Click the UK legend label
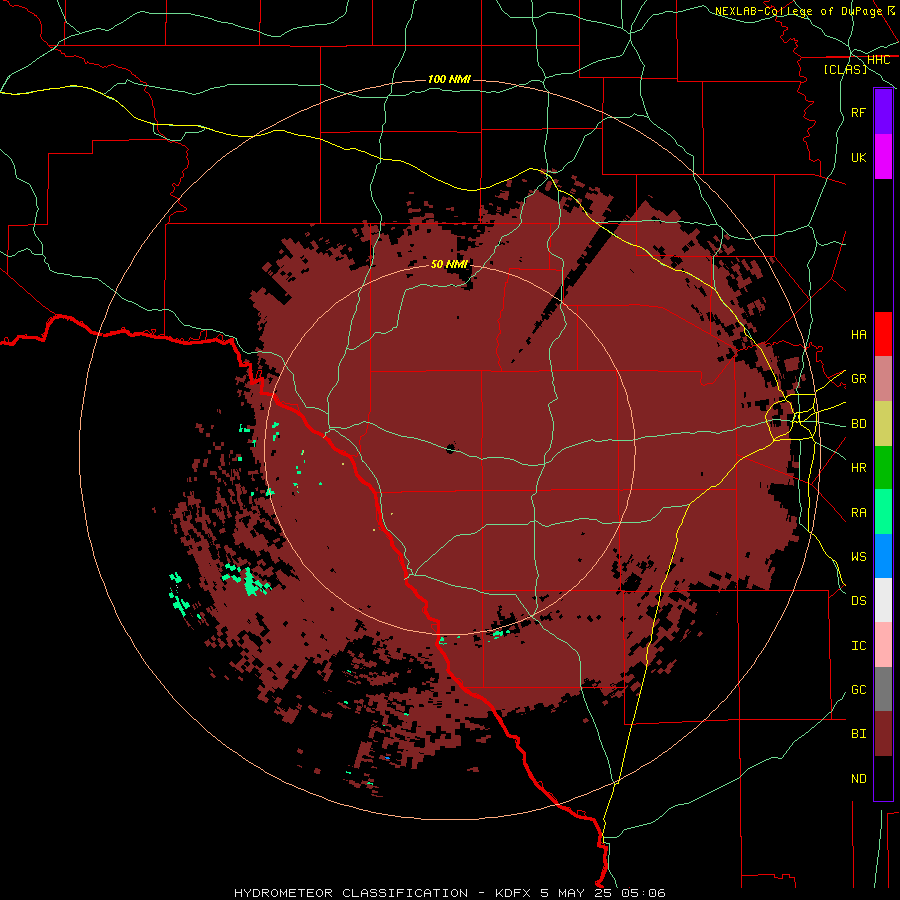900x900 pixels. coord(858,157)
